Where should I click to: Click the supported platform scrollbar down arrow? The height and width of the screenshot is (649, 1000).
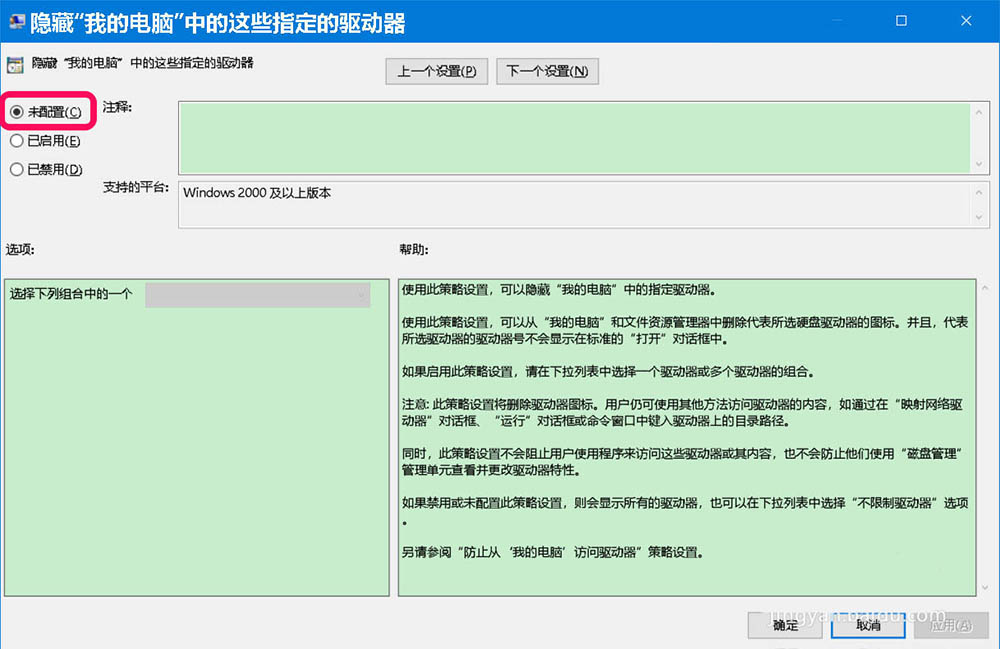click(x=979, y=217)
